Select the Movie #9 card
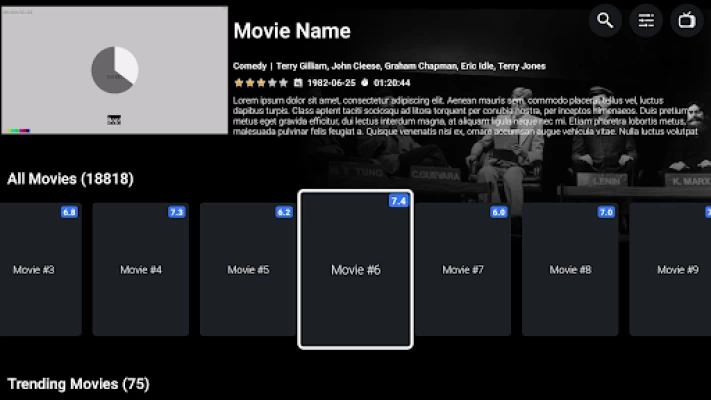Viewport: 711px width, 400px height. [x=670, y=269]
